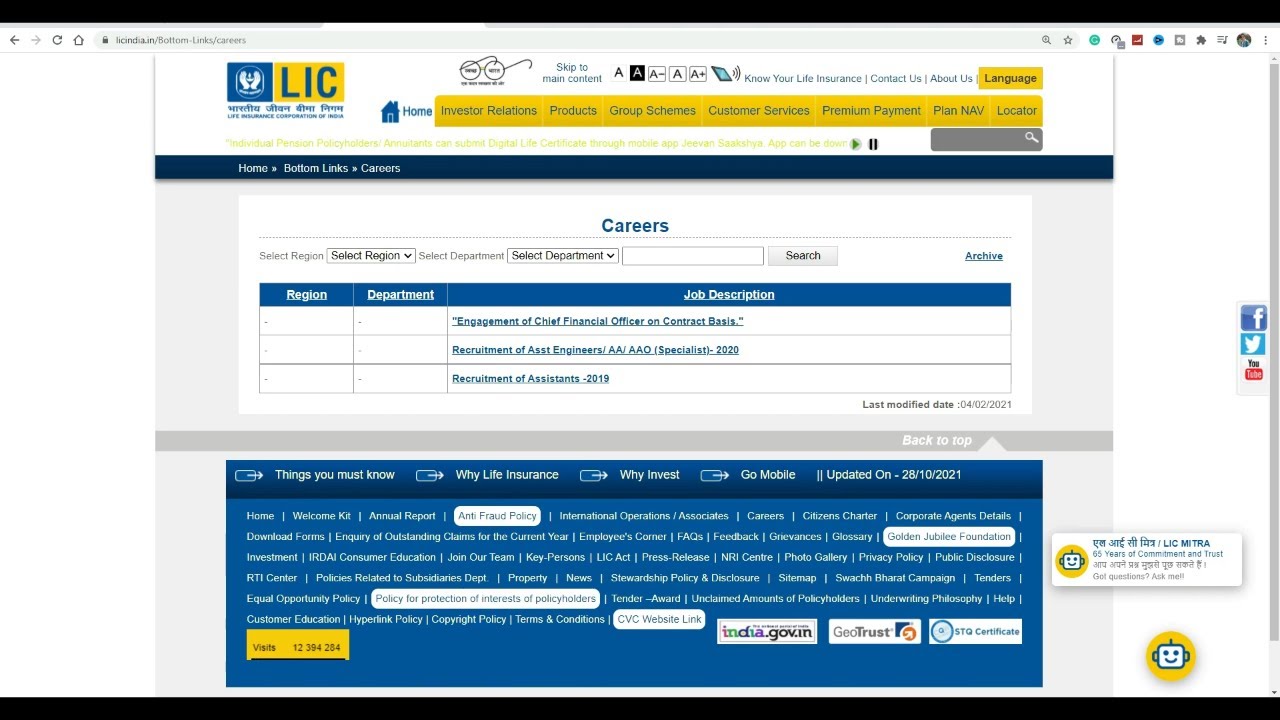Open the india.gov.in badge
1280x720 pixels.
tap(767, 632)
